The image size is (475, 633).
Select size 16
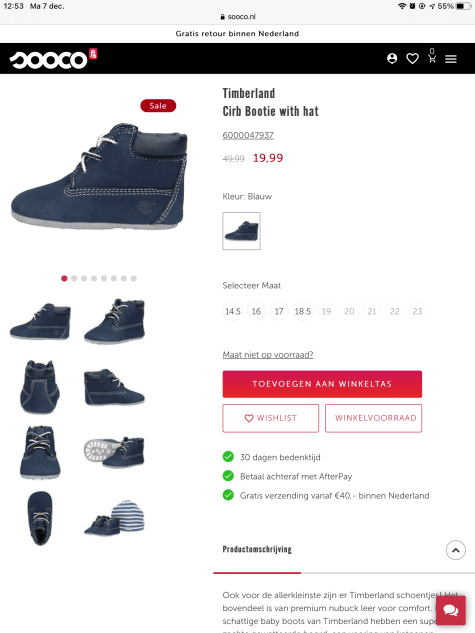click(256, 311)
